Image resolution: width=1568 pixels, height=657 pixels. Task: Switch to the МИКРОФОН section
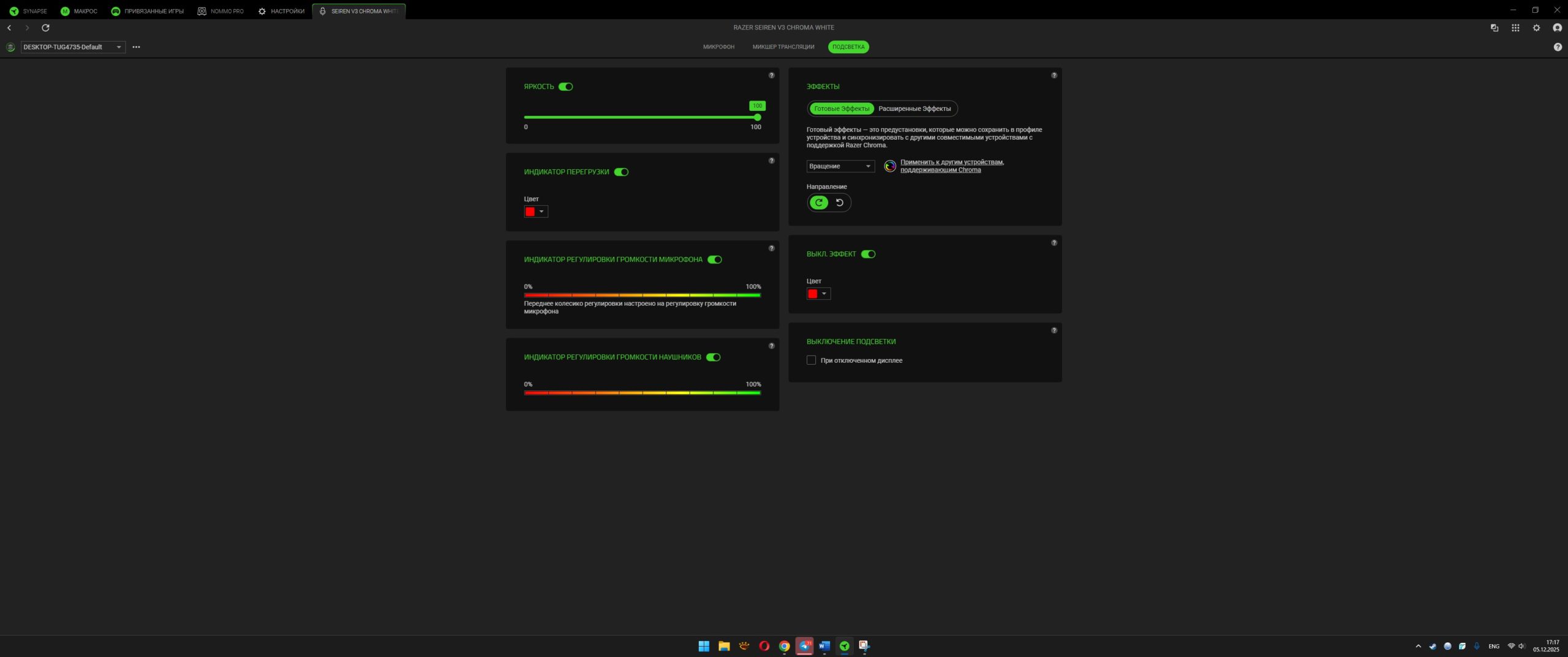tap(718, 47)
